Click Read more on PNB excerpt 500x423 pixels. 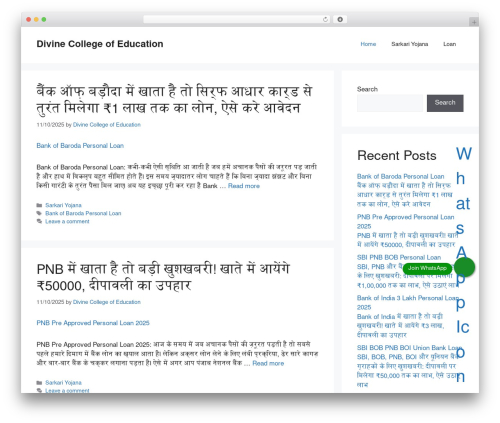tap(268, 363)
